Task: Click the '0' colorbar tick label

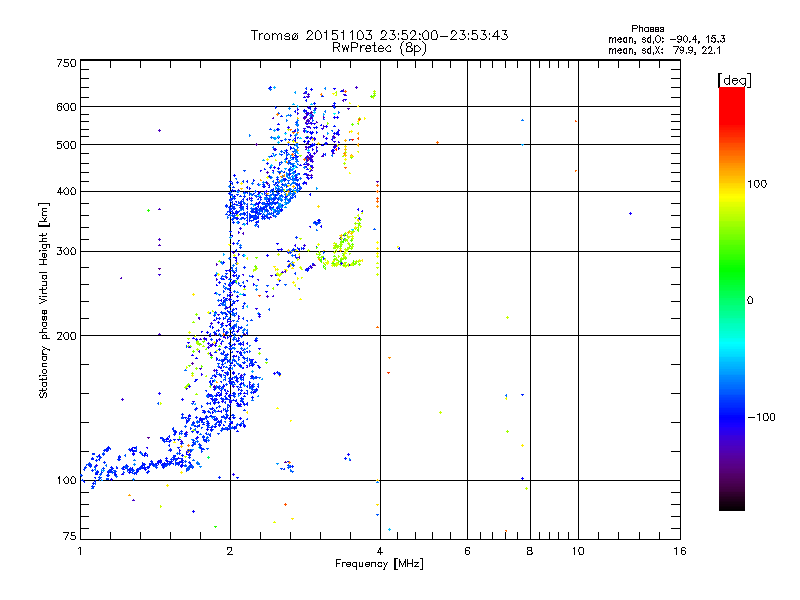Action: (750, 300)
